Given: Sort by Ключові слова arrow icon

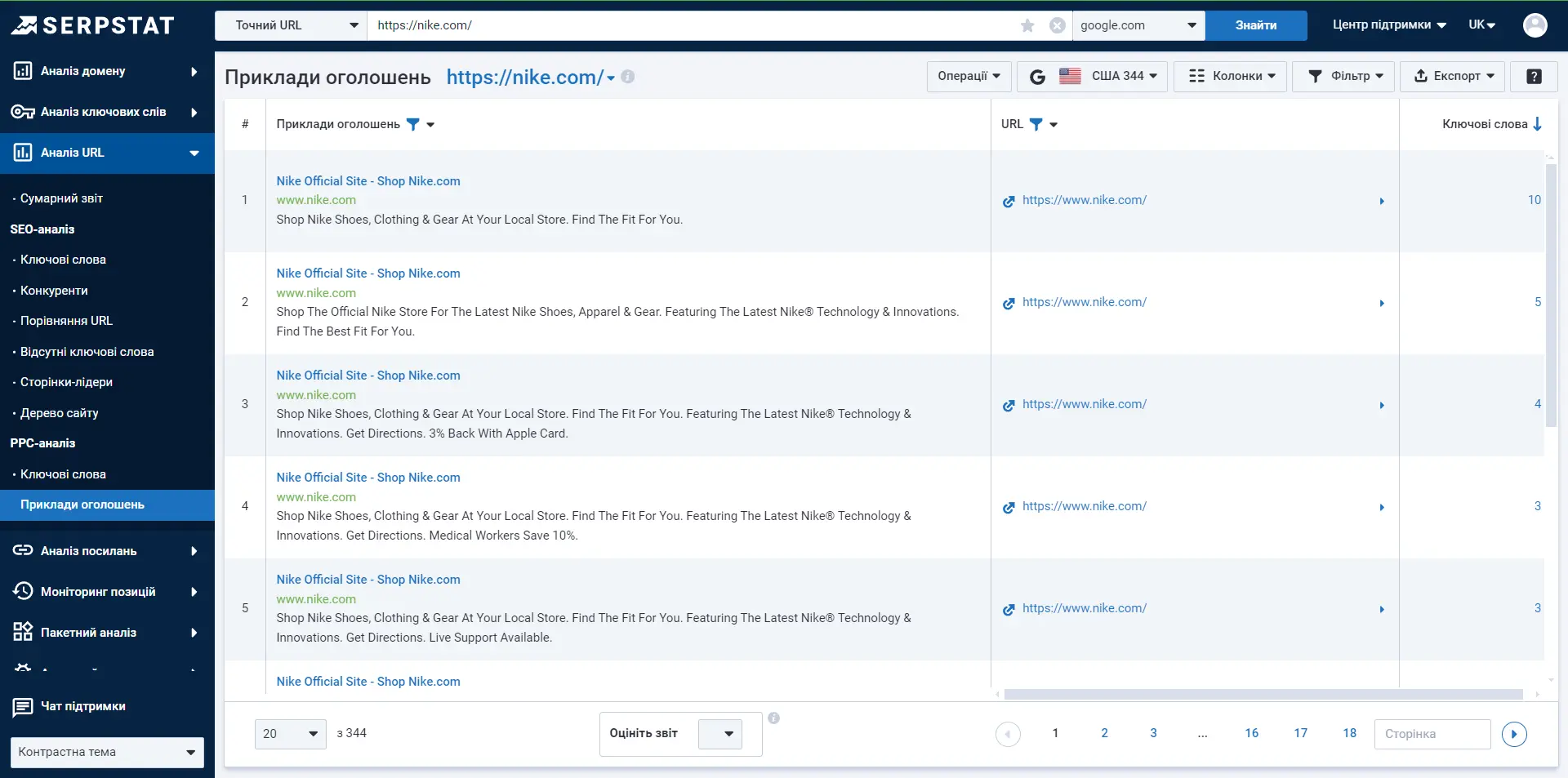Looking at the screenshot, I should [1537, 124].
